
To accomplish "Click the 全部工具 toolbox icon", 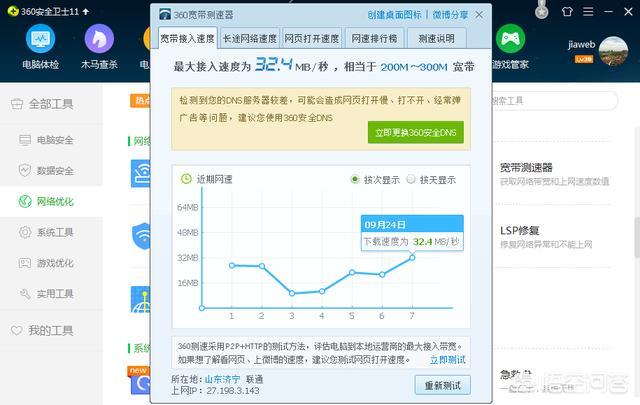I will pos(17,104).
